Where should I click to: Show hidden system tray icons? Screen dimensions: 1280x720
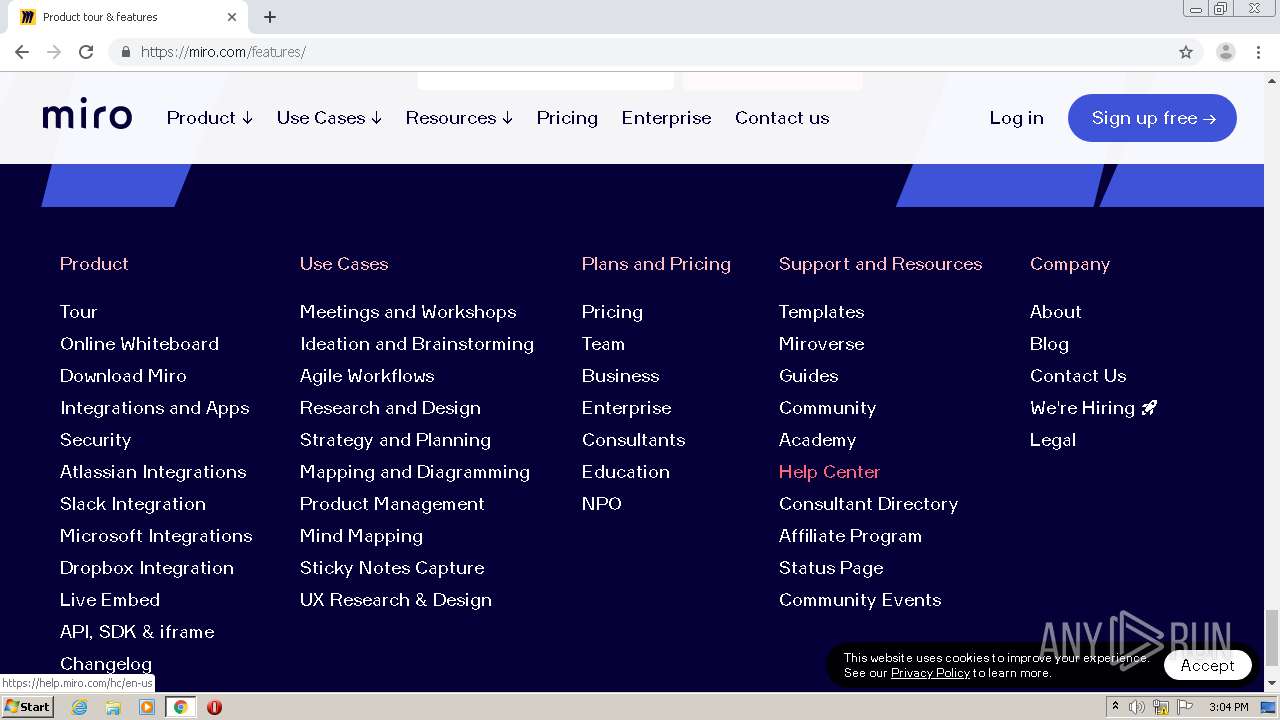click(x=1115, y=707)
